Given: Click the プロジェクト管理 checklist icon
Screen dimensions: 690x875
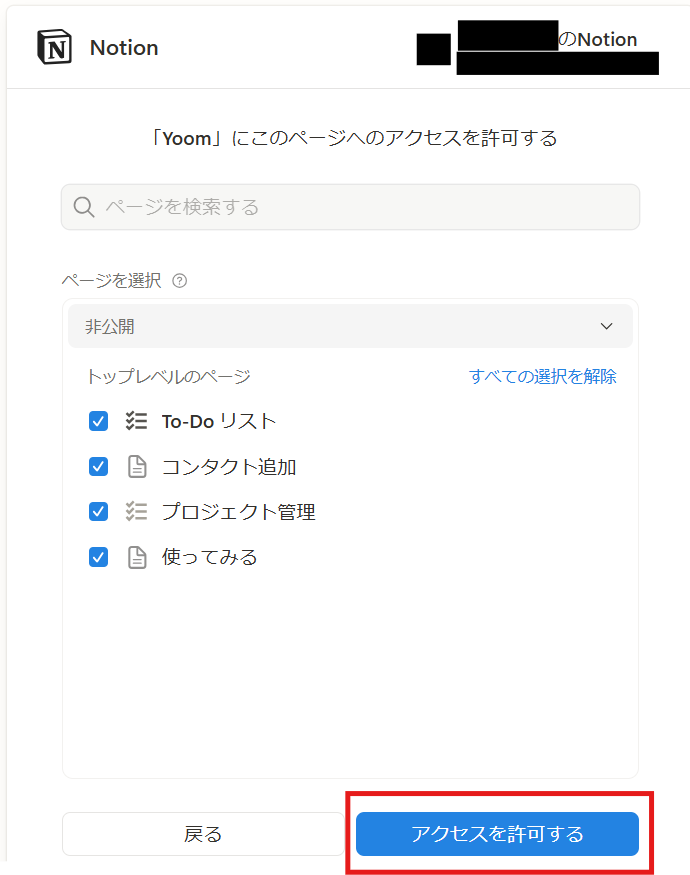Looking at the screenshot, I should click(x=136, y=512).
